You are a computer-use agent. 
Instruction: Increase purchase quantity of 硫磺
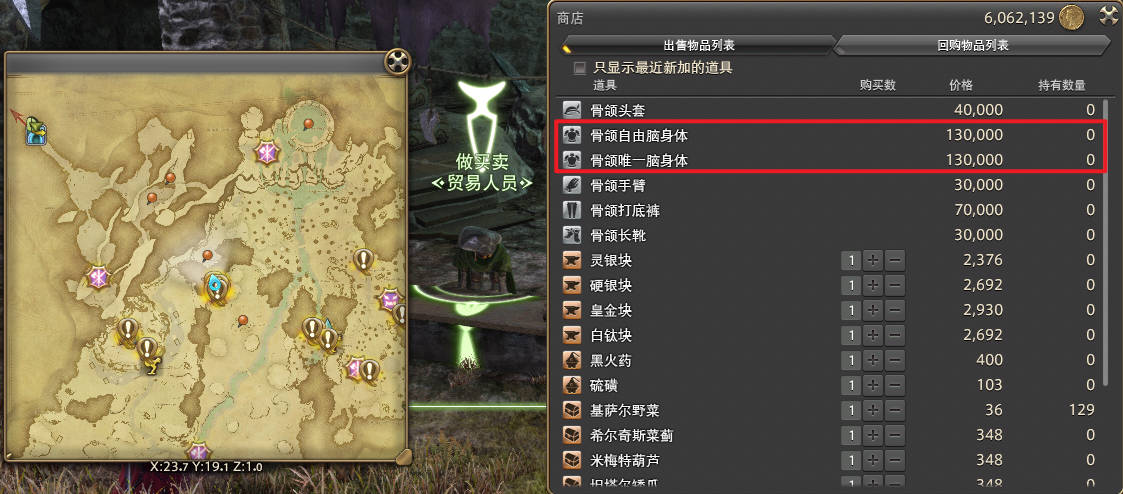[x=872, y=385]
